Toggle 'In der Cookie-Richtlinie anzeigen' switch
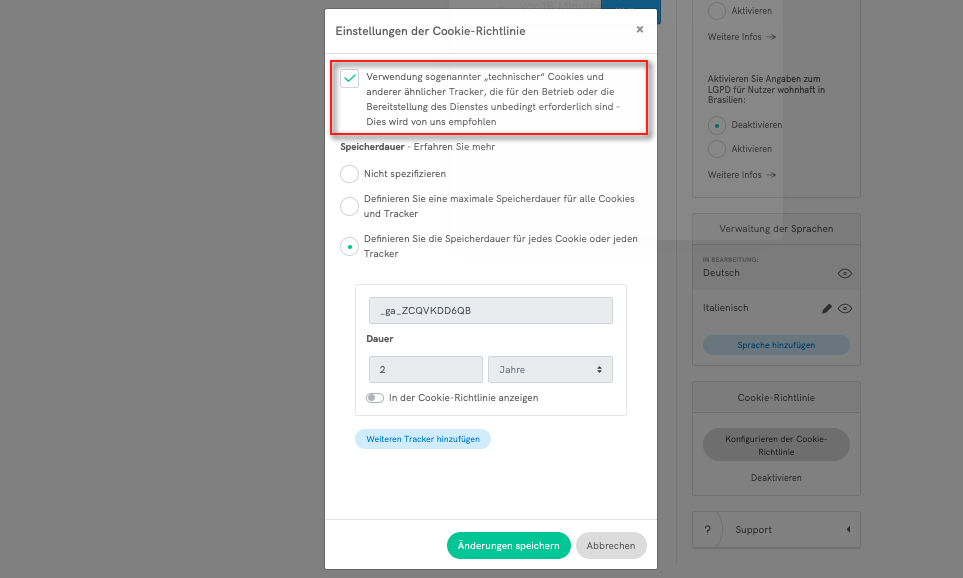 (x=375, y=398)
